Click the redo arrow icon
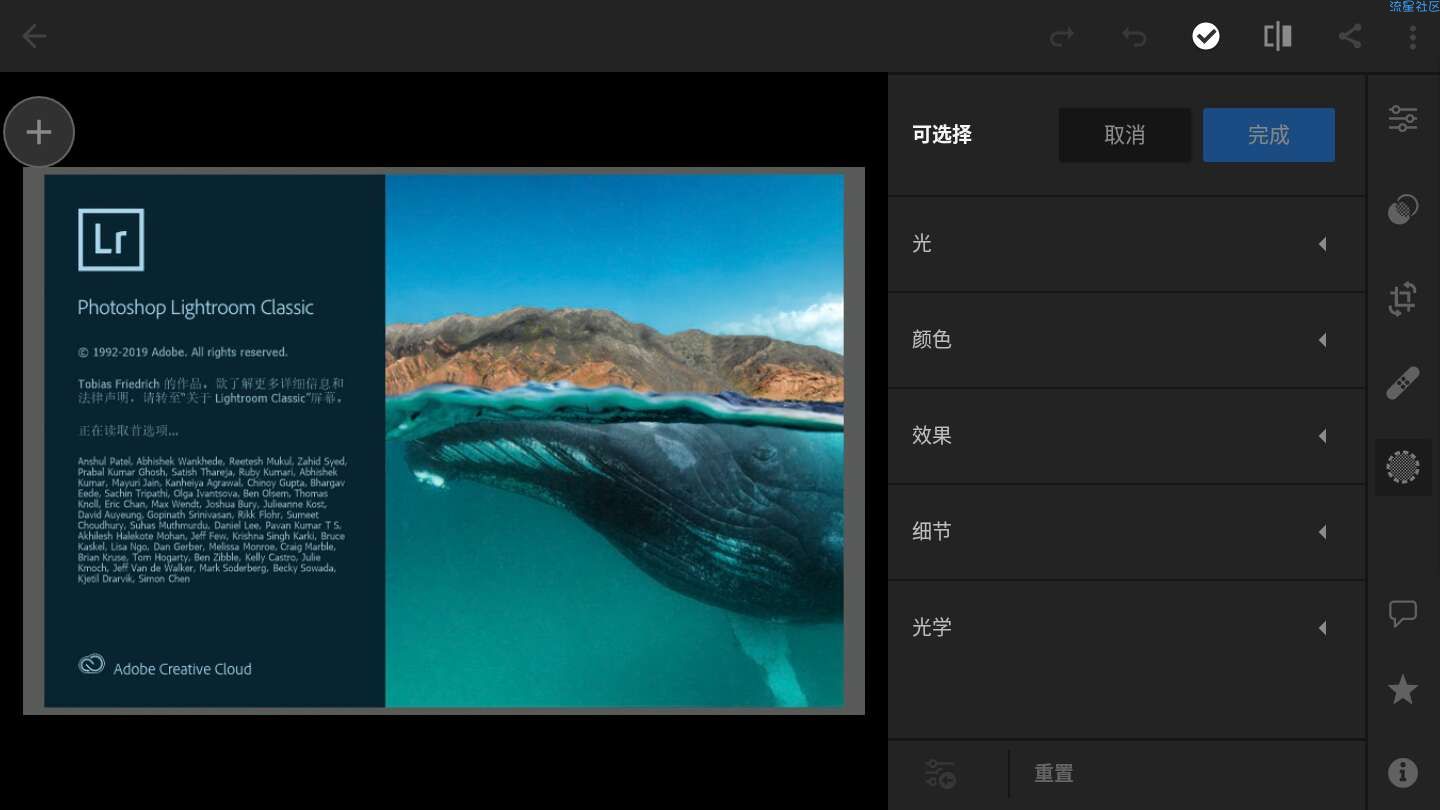Viewport: 1440px width, 810px height. click(x=1061, y=37)
